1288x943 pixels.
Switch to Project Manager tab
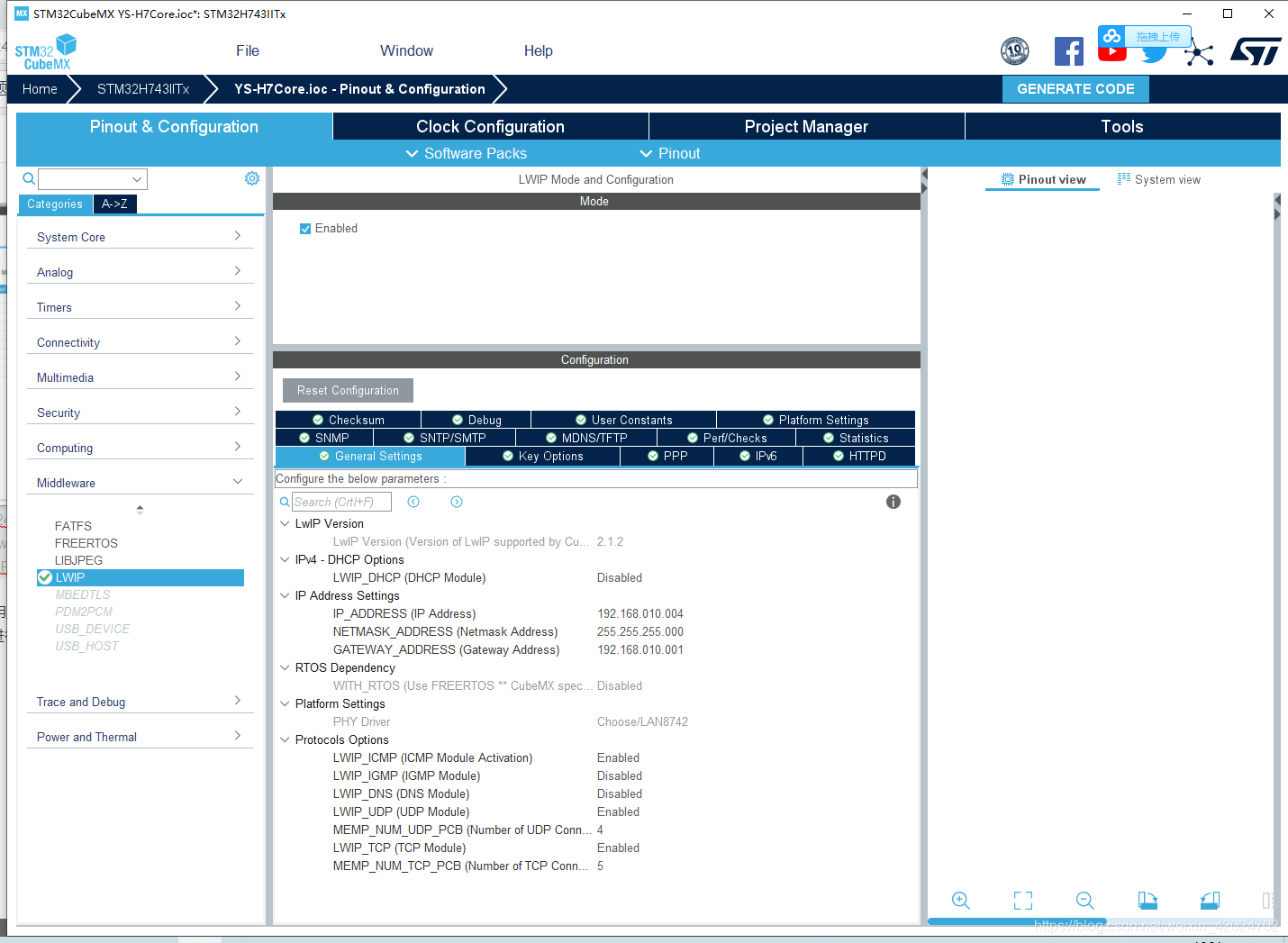tap(806, 126)
